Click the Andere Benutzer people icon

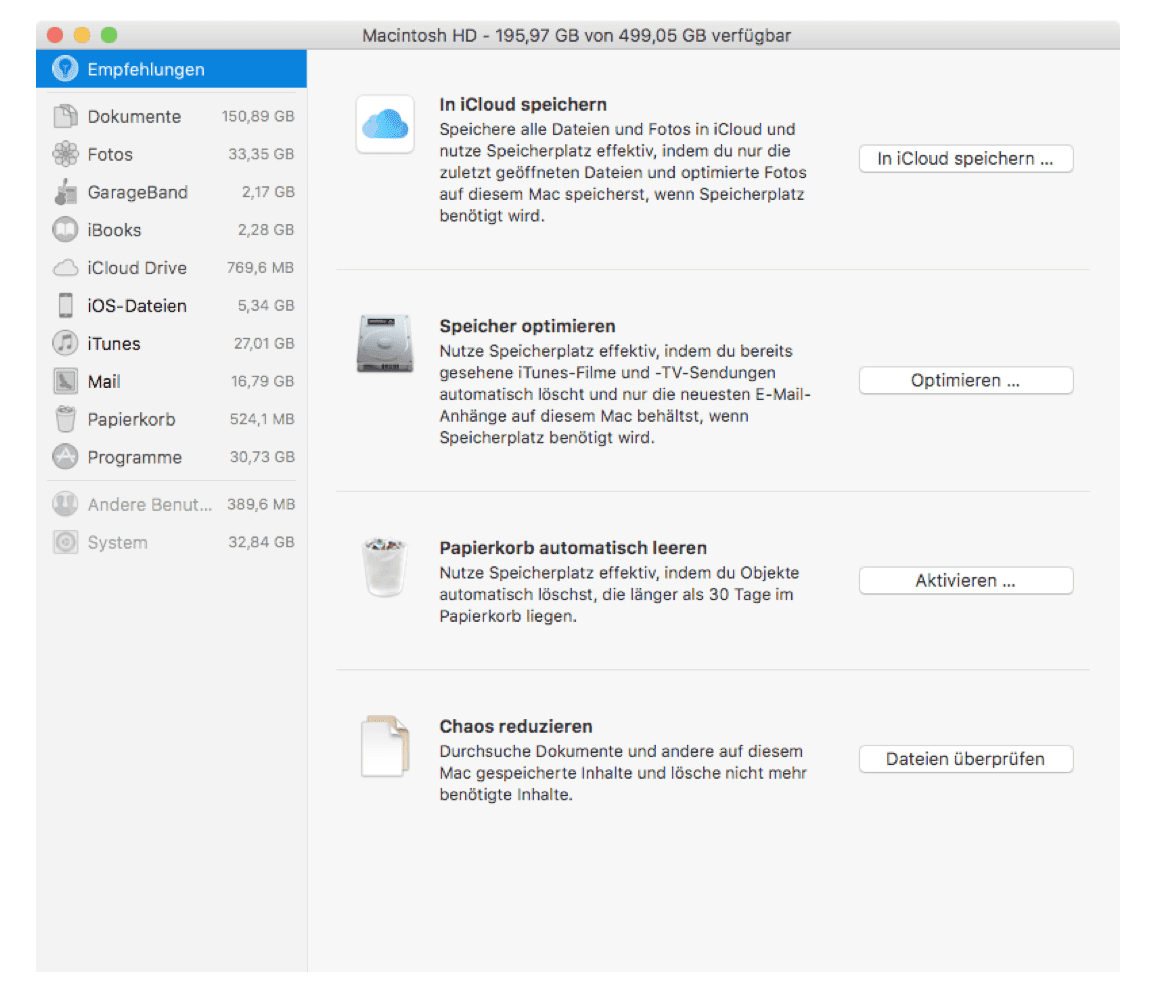point(65,504)
